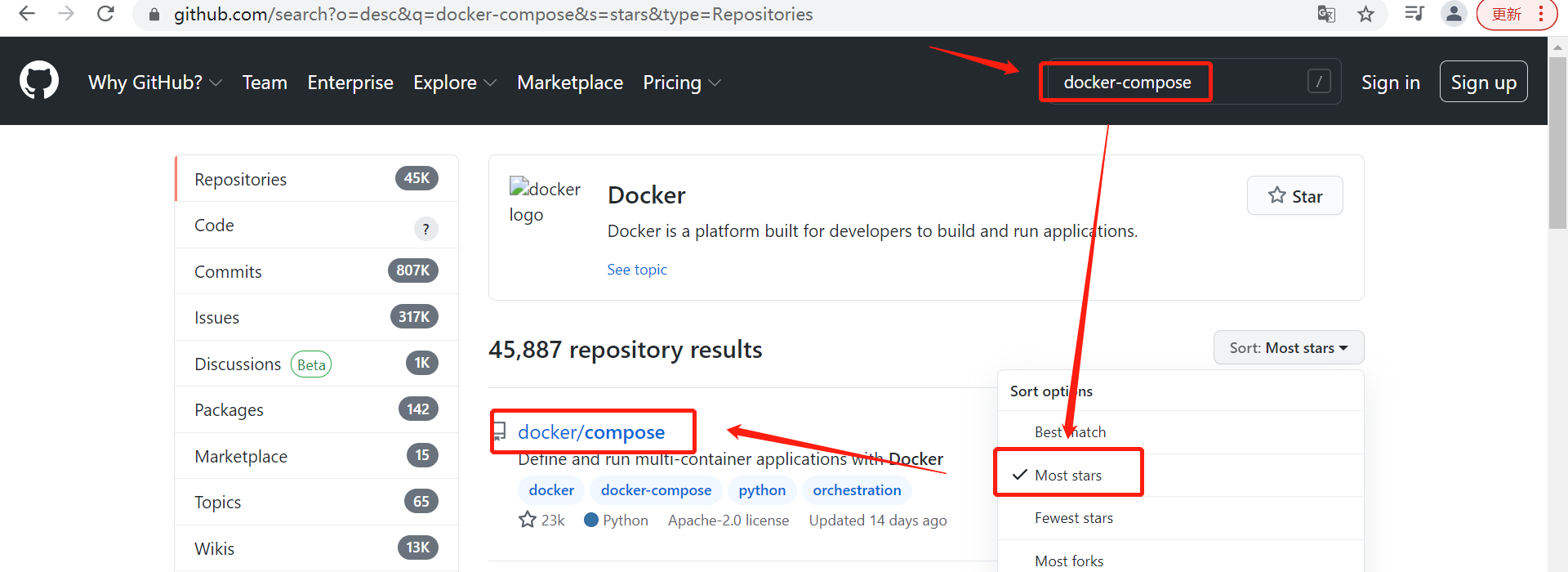This screenshot has width=1568, height=572.
Task: Open the Team page
Action: click(x=265, y=83)
